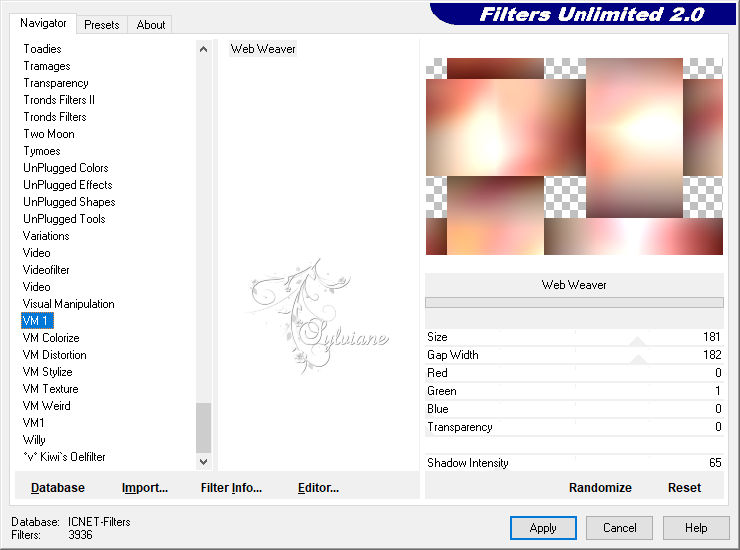Screen dimensions: 740x550
Task: Cancel the Filters Unlimited dialog
Action: [619, 528]
